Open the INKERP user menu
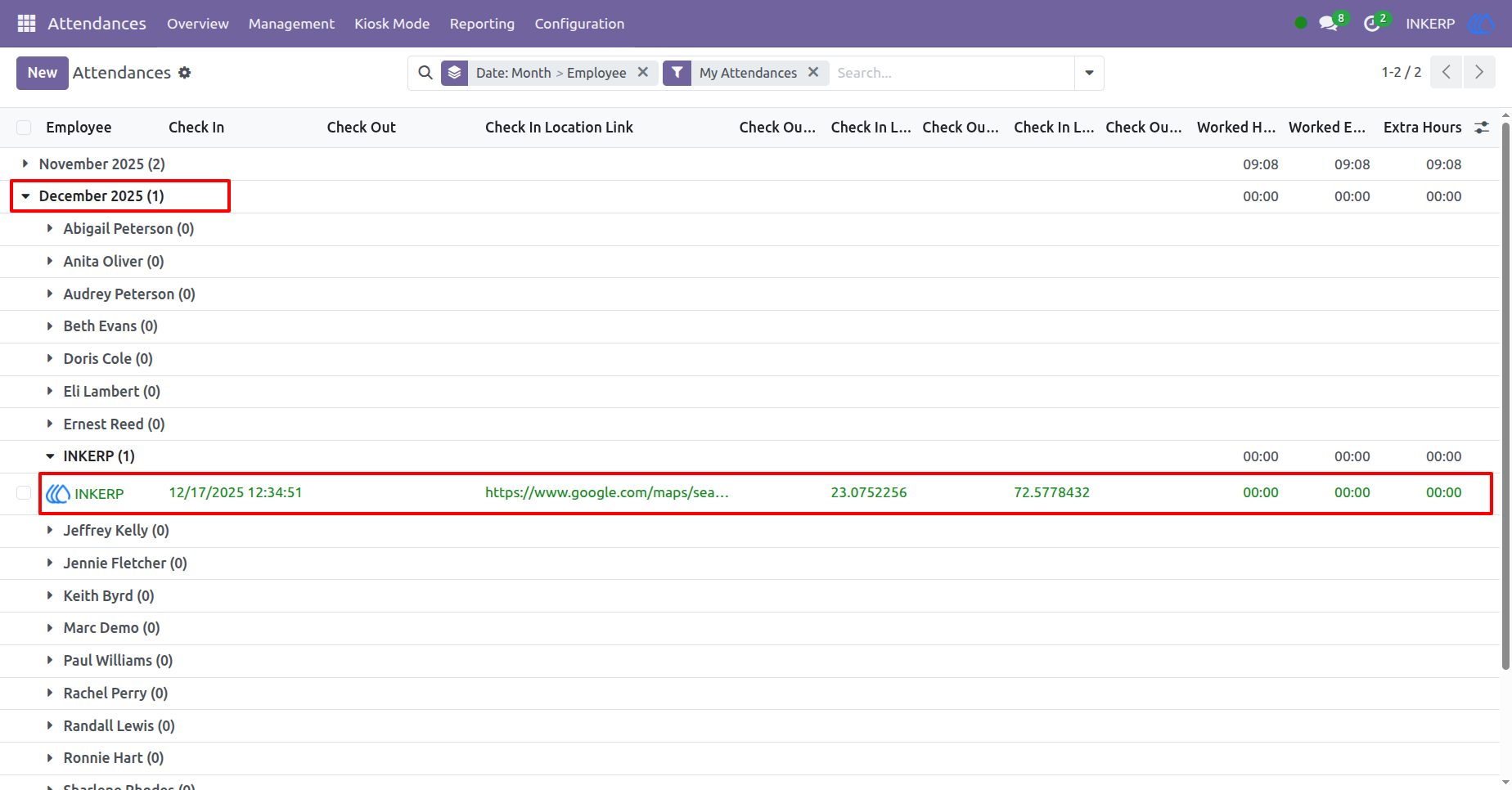Screen dimensions: 1512x790 [x=1430, y=24]
